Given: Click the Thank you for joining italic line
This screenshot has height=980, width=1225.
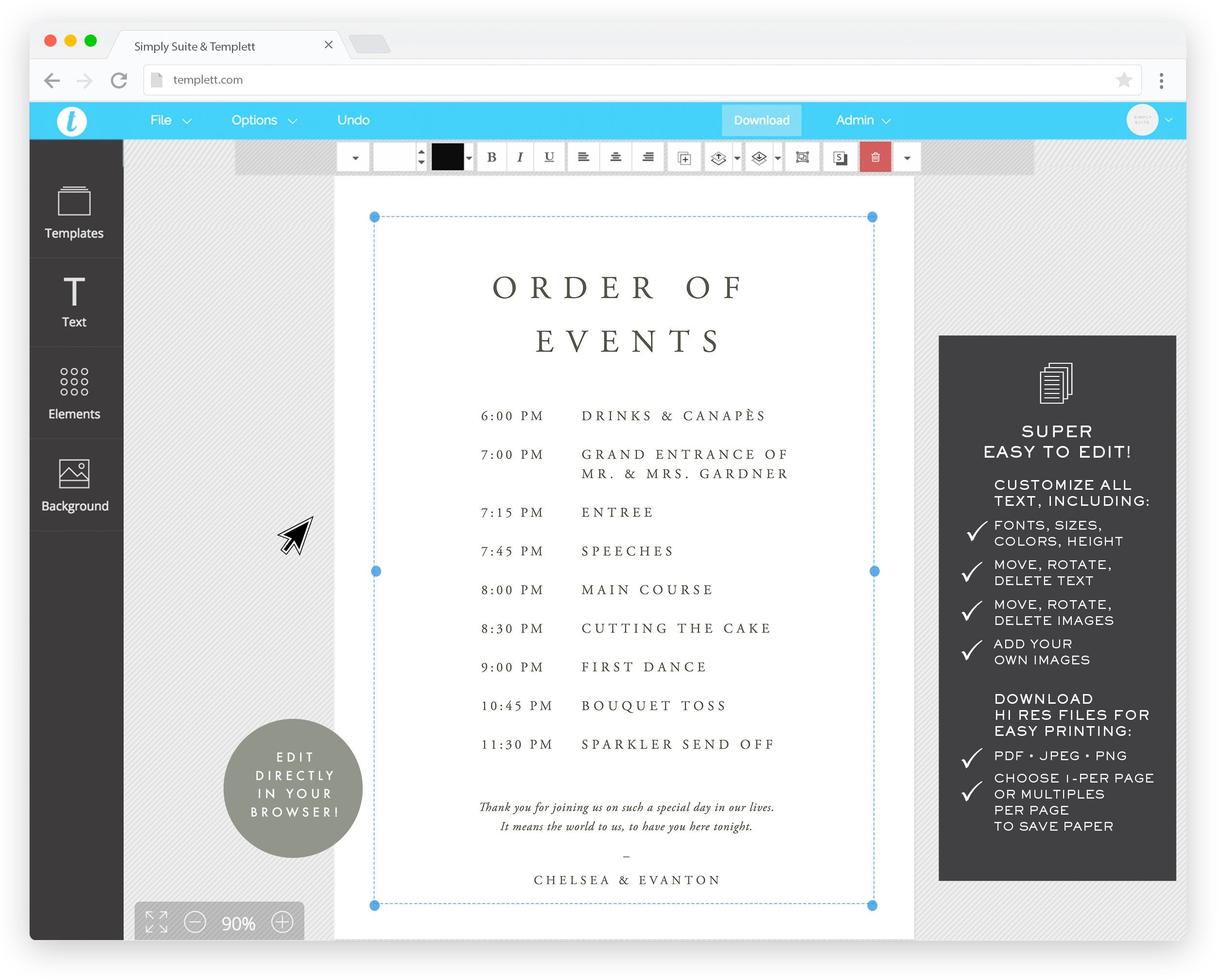Looking at the screenshot, I should [x=626, y=807].
